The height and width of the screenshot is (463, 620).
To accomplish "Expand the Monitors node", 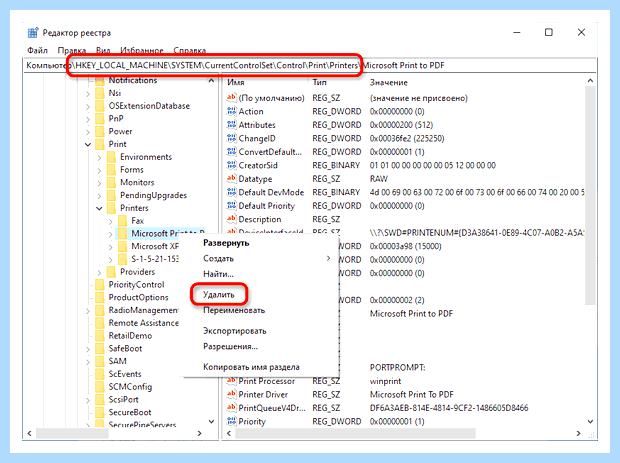I will coord(99,183).
